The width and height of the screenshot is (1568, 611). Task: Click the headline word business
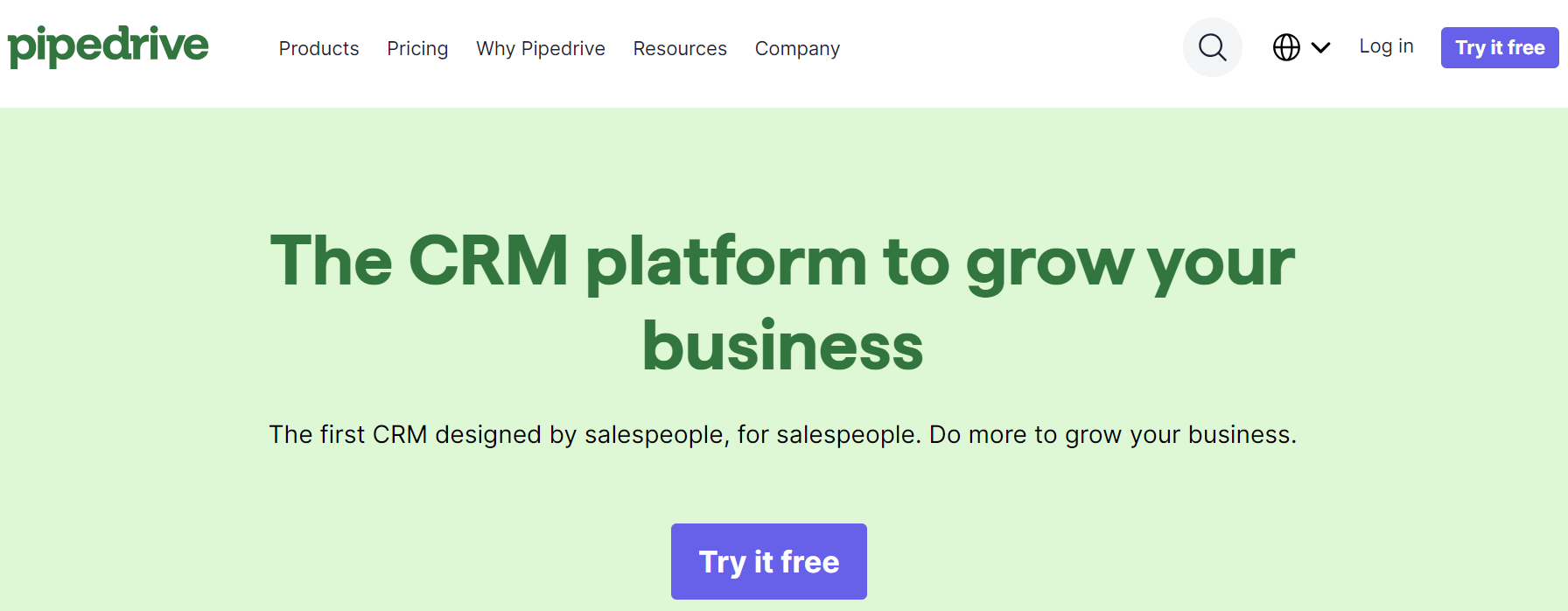pyautogui.click(x=783, y=345)
